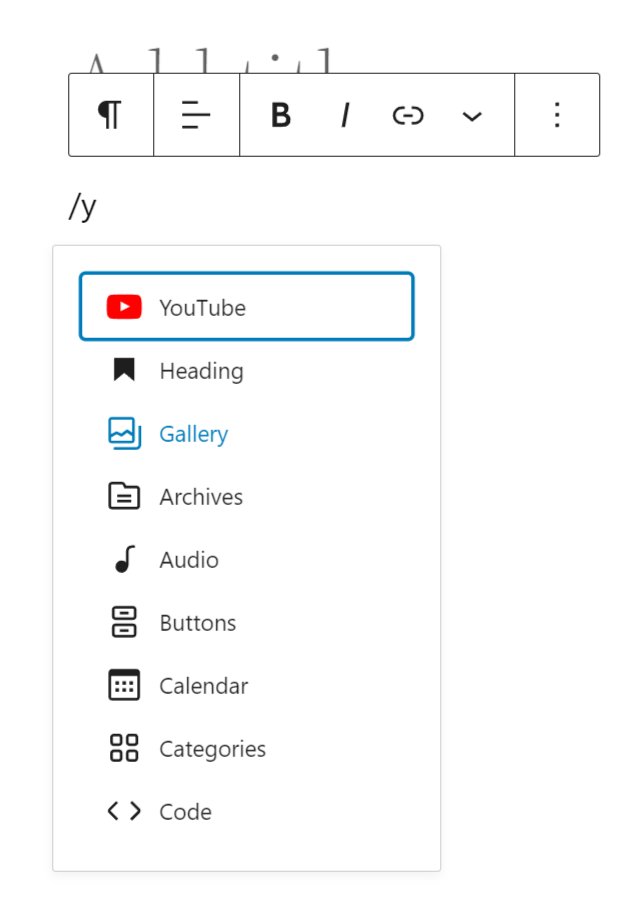Viewport: 631px width, 904px height.
Task: Click the Link icon in the toolbar
Action: (x=408, y=114)
